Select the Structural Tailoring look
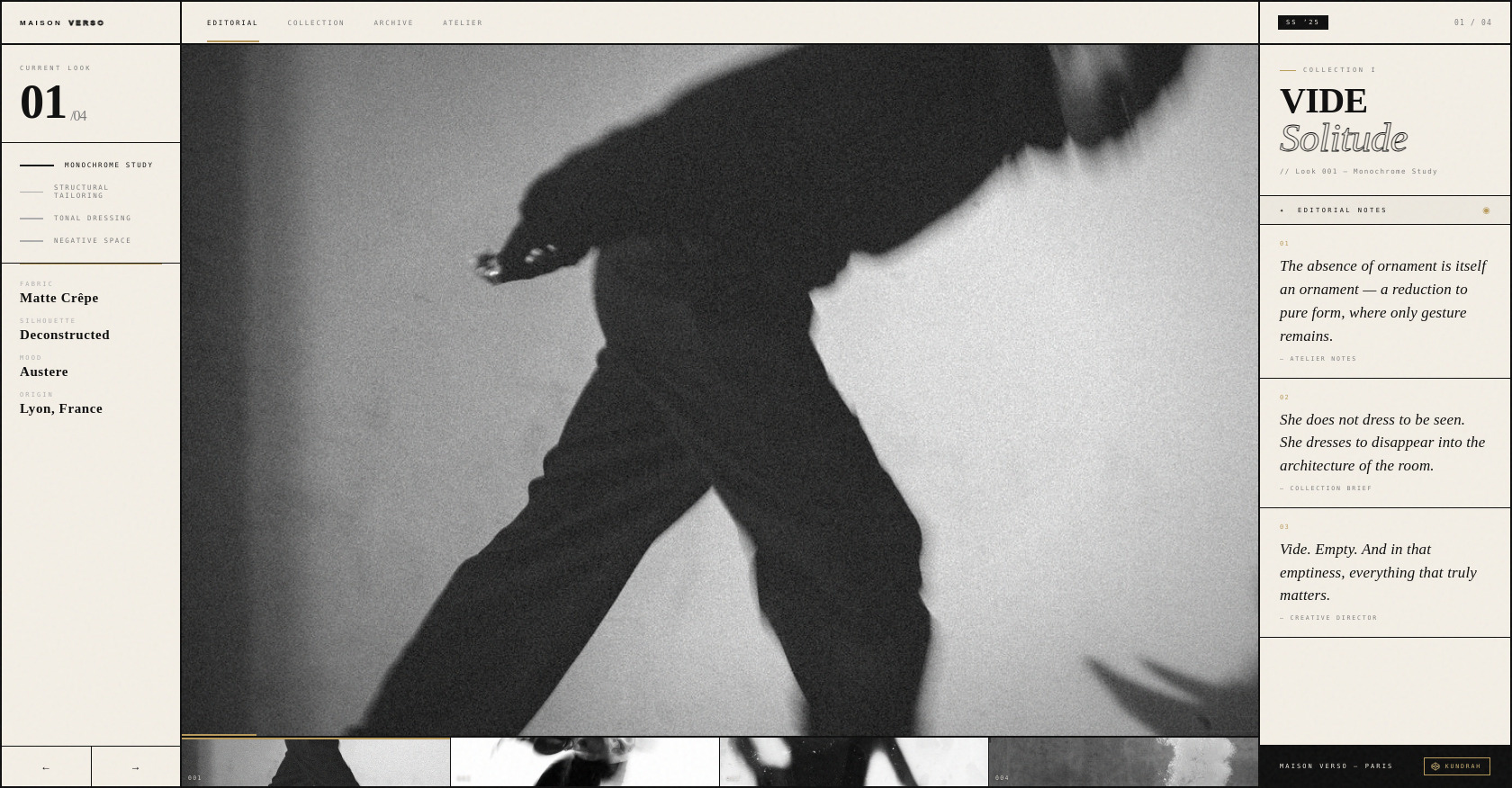 pyautogui.click(x=81, y=192)
